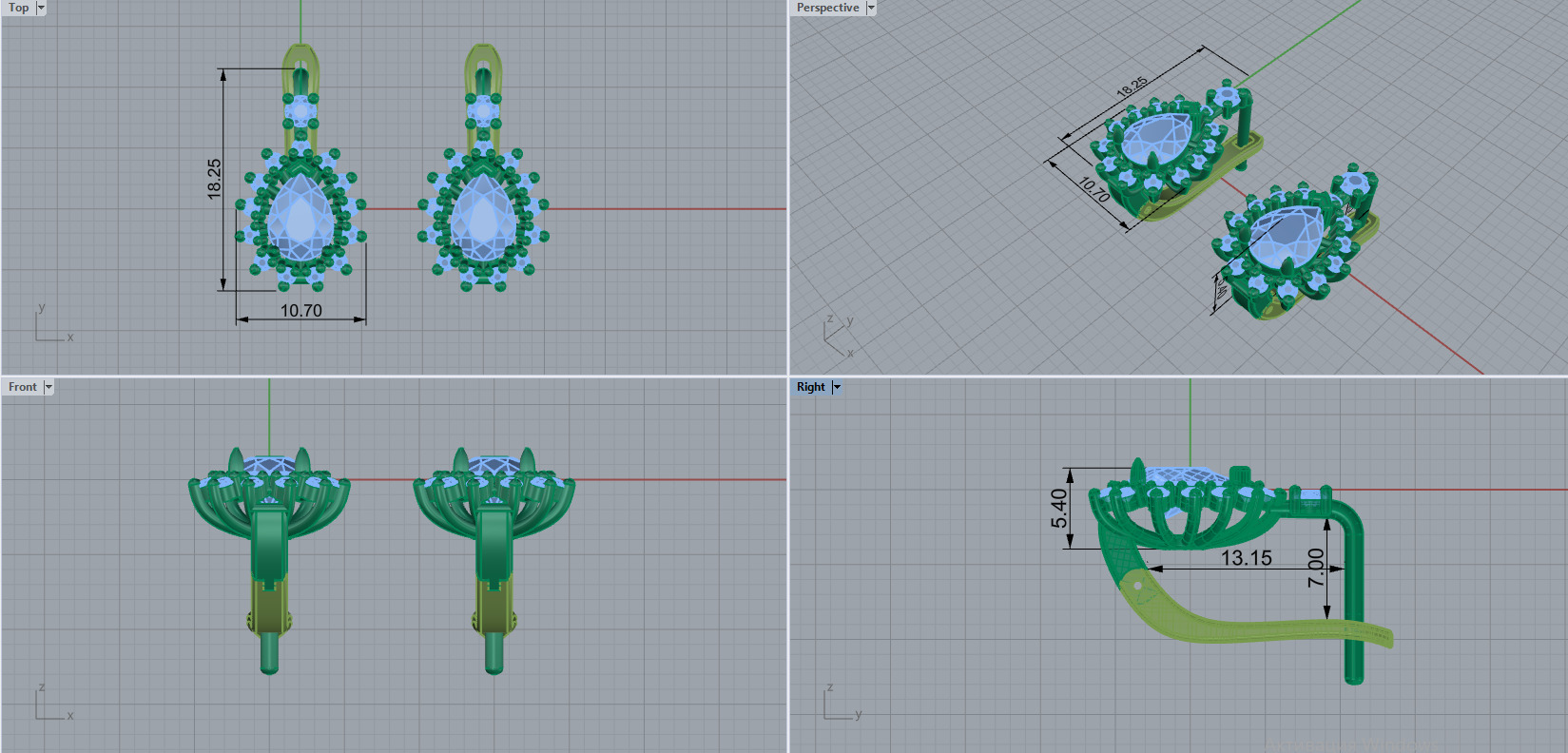Activate the Front viewport title label
The height and width of the screenshot is (753, 1568).
[x=23, y=387]
